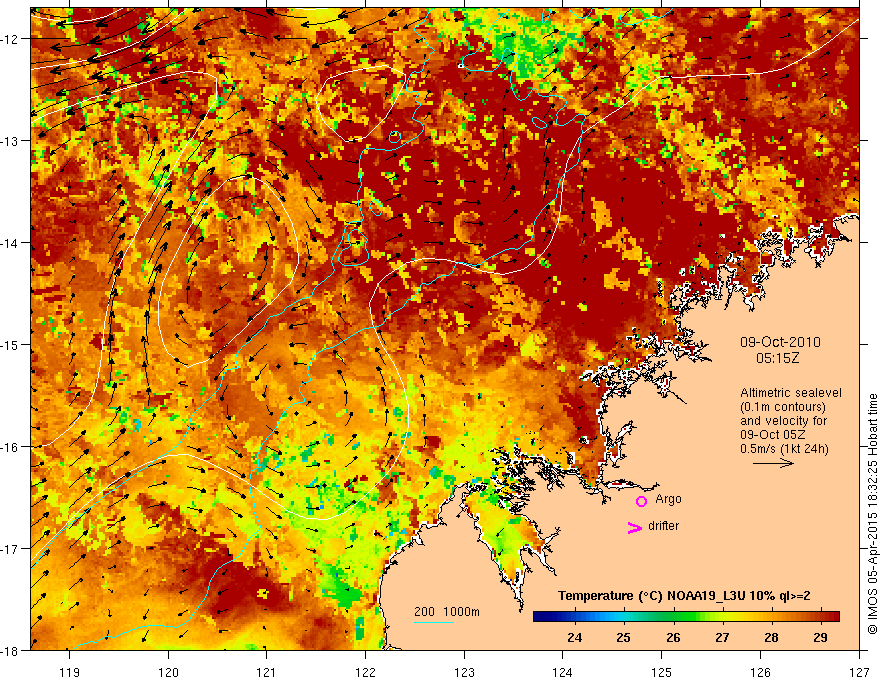The height and width of the screenshot is (680, 880).
Task: Click the magenta Argo circle legend symbol
Action: coord(641,501)
